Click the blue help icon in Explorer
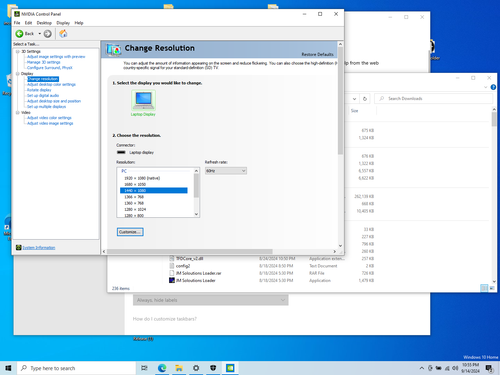 tap(493, 87)
